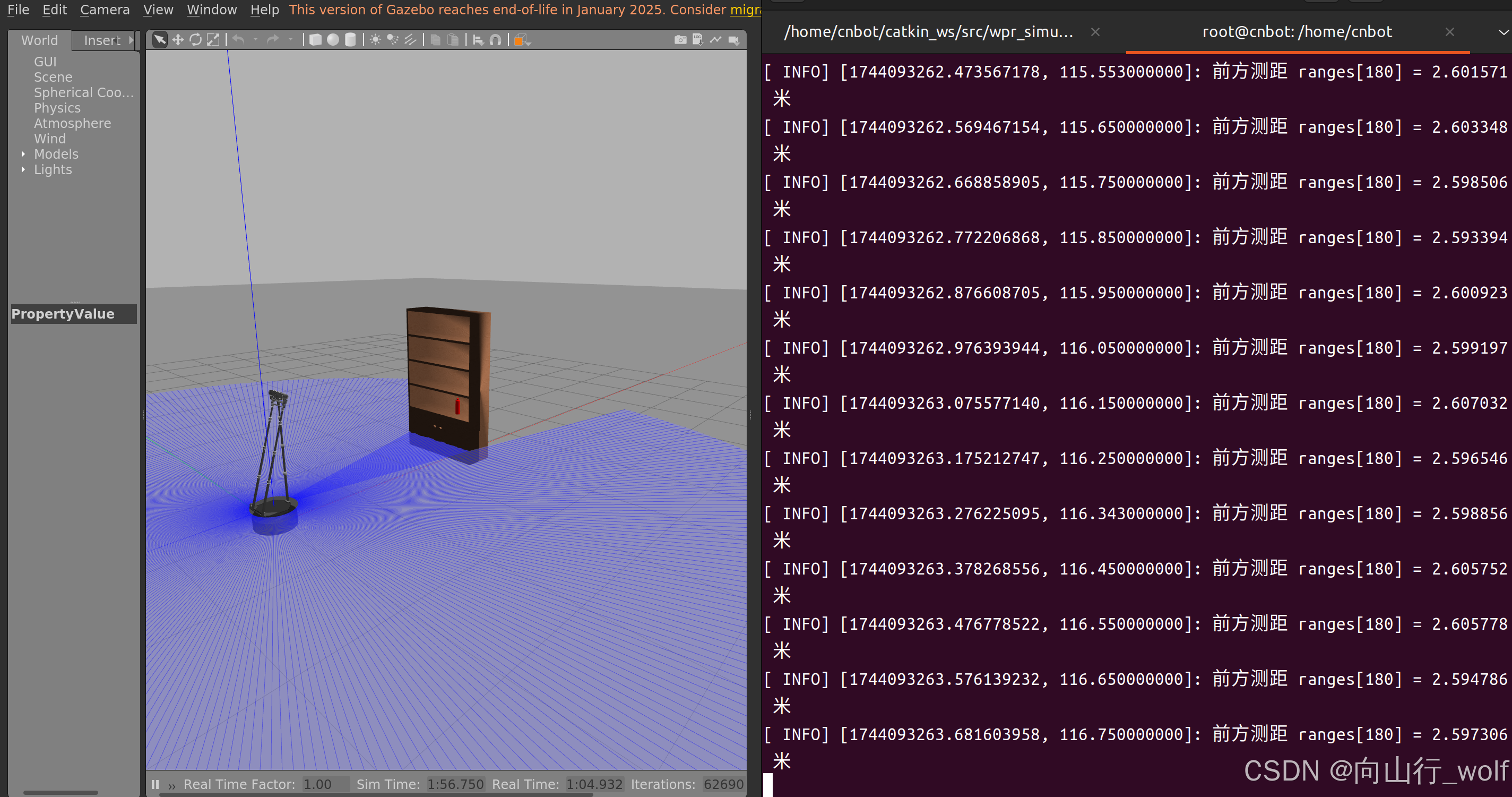Click terminal line with ranges value 2.601571
This screenshot has width=1512, height=797.
[1136, 85]
